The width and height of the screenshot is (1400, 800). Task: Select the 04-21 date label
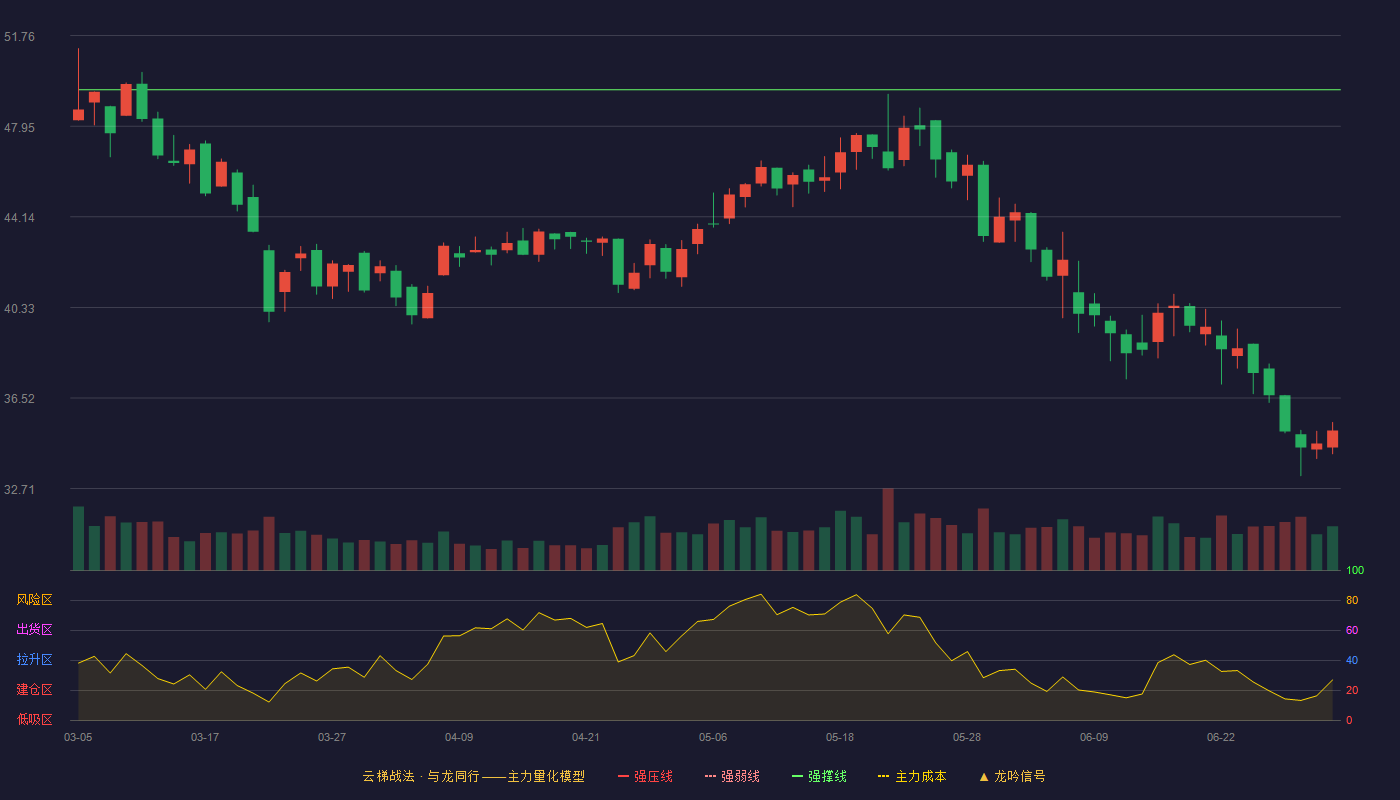pos(586,737)
